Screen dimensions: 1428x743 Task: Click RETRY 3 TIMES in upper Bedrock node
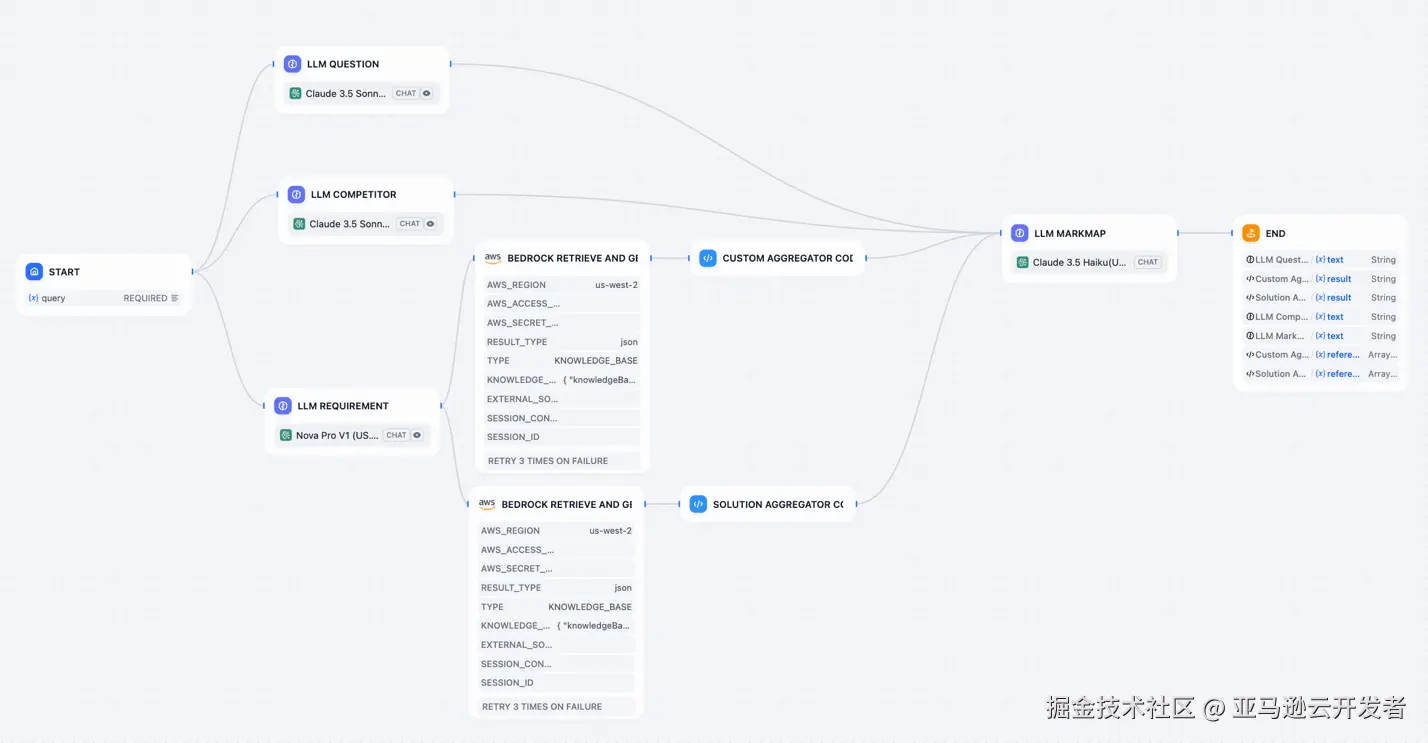561,461
